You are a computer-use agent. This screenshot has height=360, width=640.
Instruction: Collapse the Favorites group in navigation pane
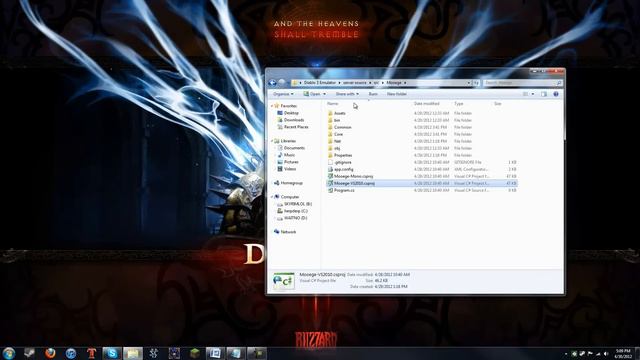[x=272, y=106]
